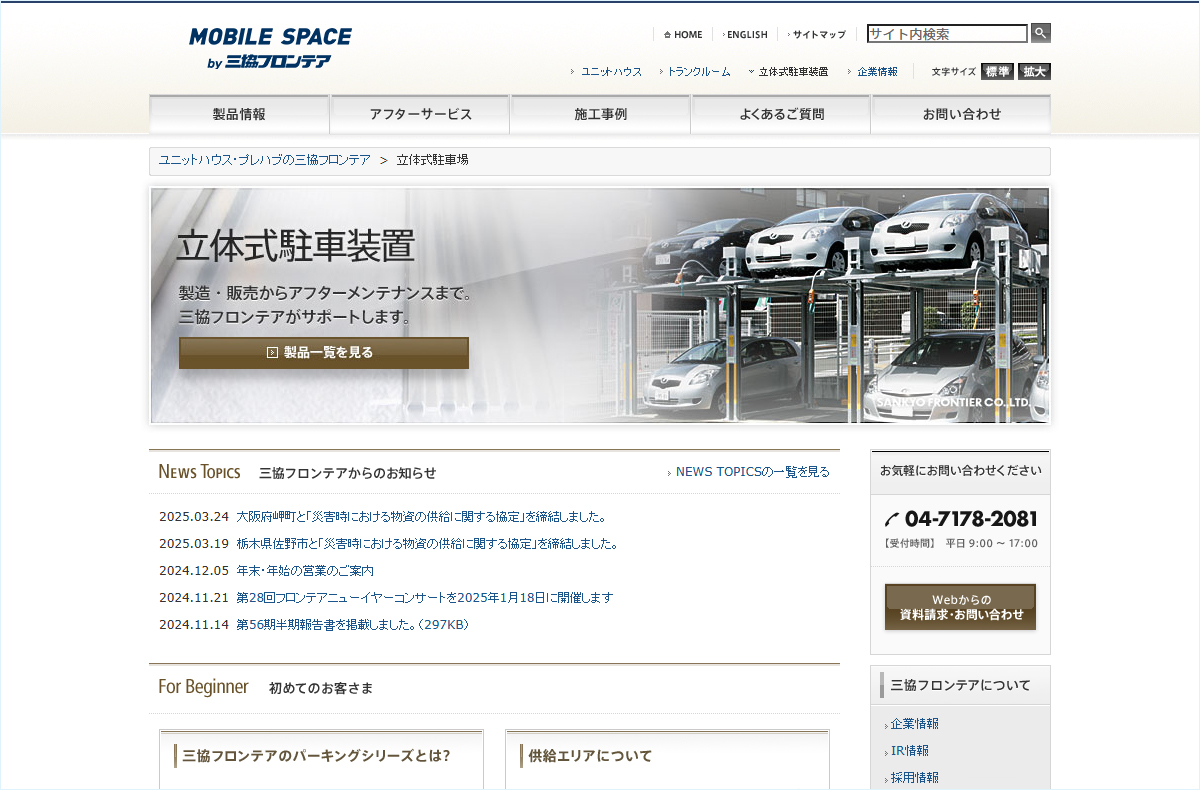Viewport: 1200px width, 790px height.
Task: Click the 2024.11.14 news date
Action: (194, 625)
